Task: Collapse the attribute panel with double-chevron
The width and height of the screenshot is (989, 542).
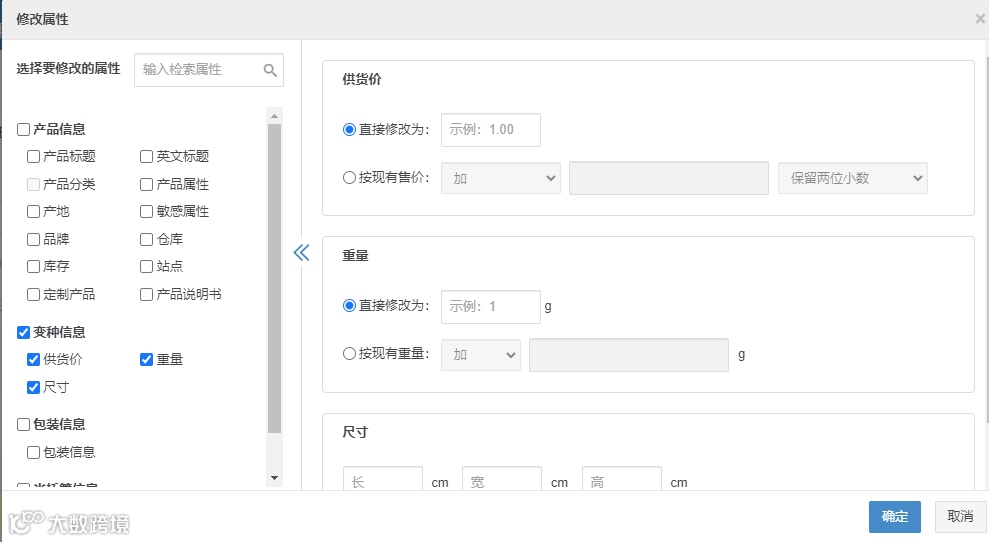Action: [x=301, y=252]
